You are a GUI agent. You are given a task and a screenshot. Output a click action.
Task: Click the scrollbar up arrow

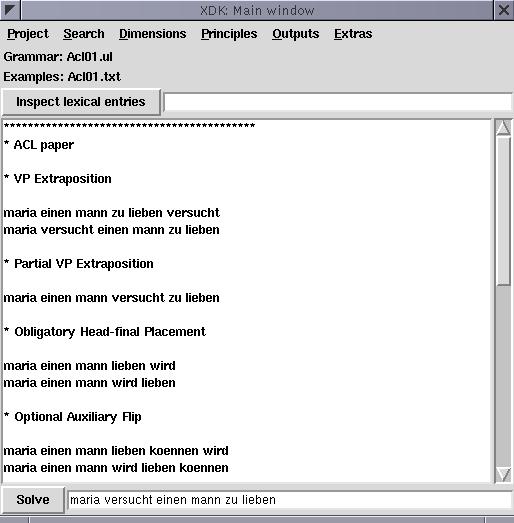[x=503, y=128]
